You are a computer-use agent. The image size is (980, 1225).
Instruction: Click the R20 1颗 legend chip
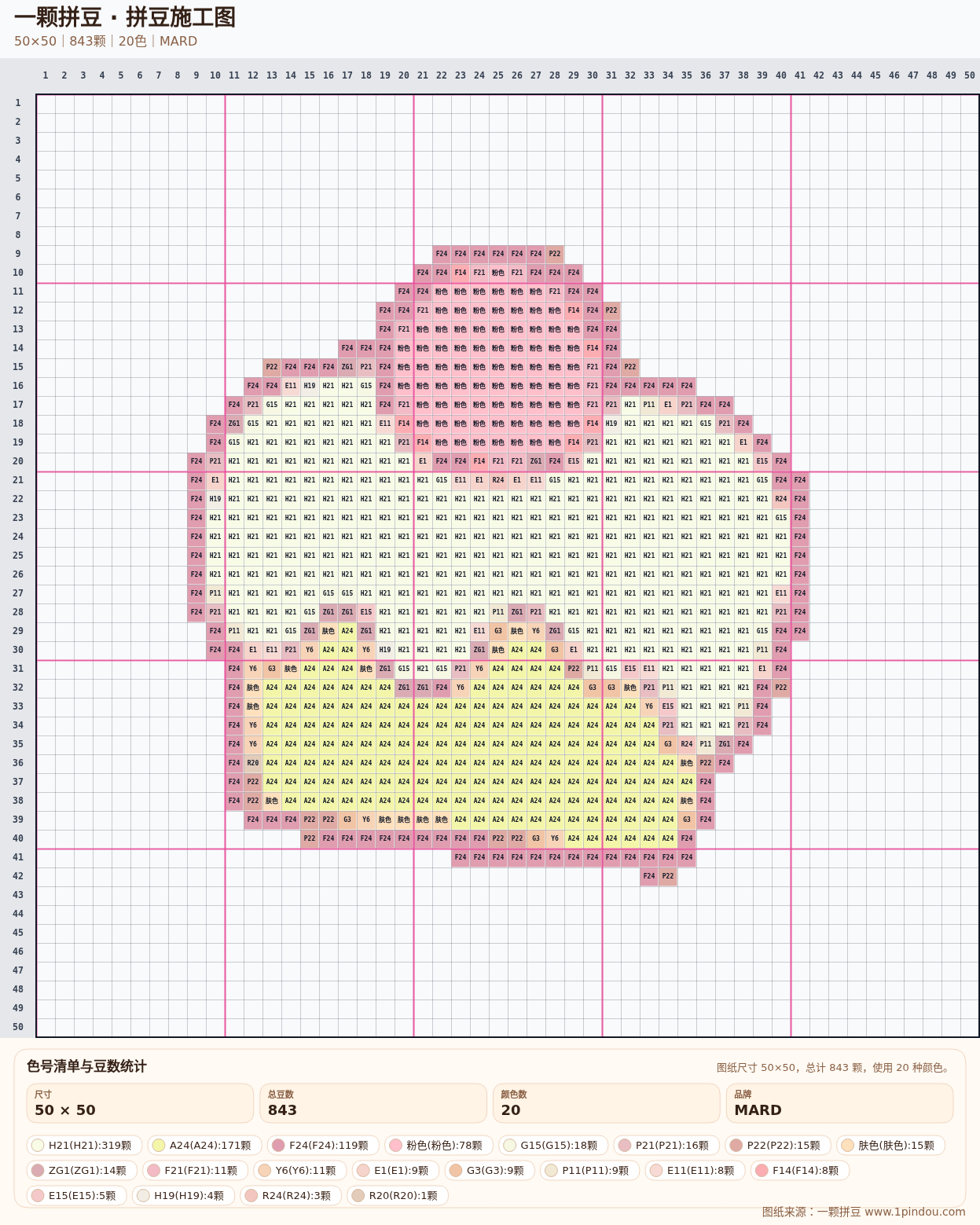[x=398, y=1195]
